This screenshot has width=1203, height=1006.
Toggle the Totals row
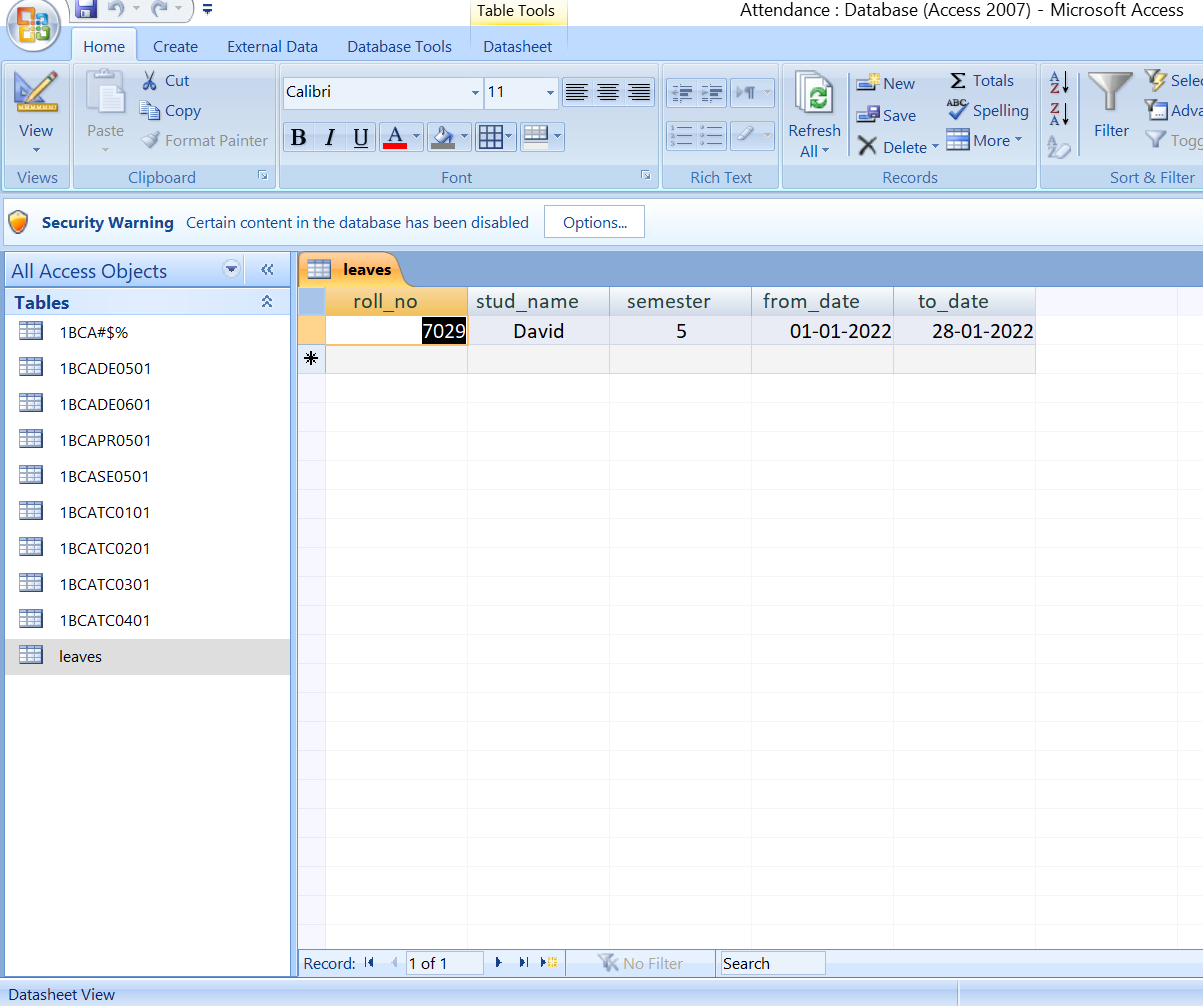point(981,81)
